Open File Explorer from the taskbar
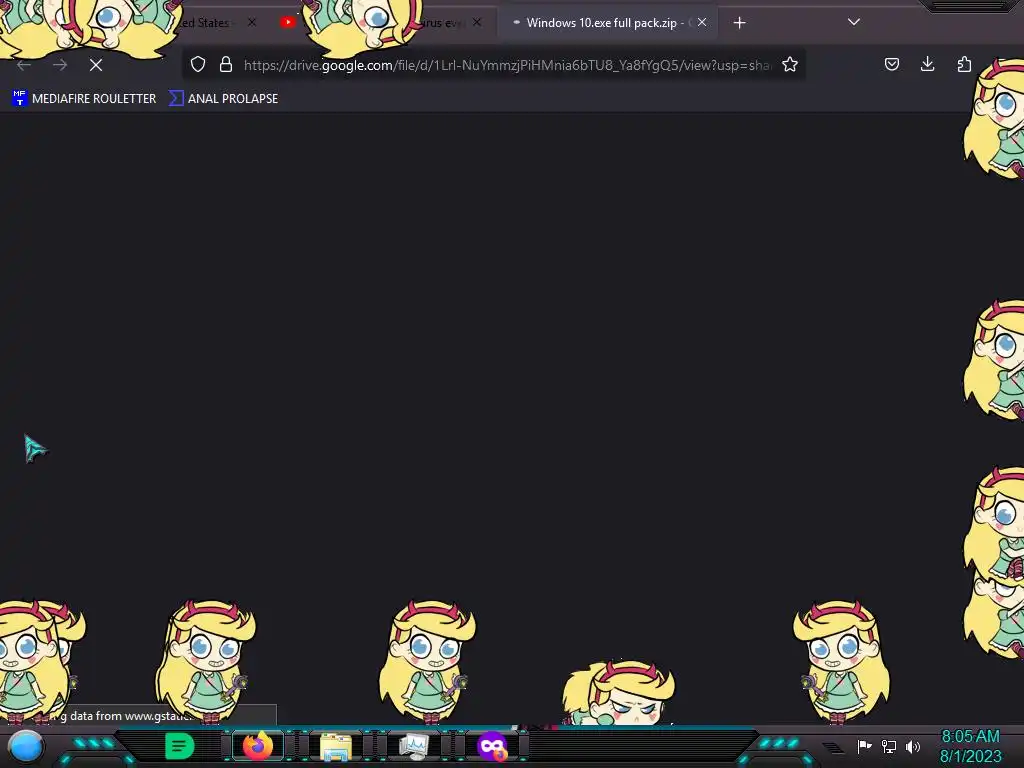This screenshot has width=1024, height=768. coord(336,746)
